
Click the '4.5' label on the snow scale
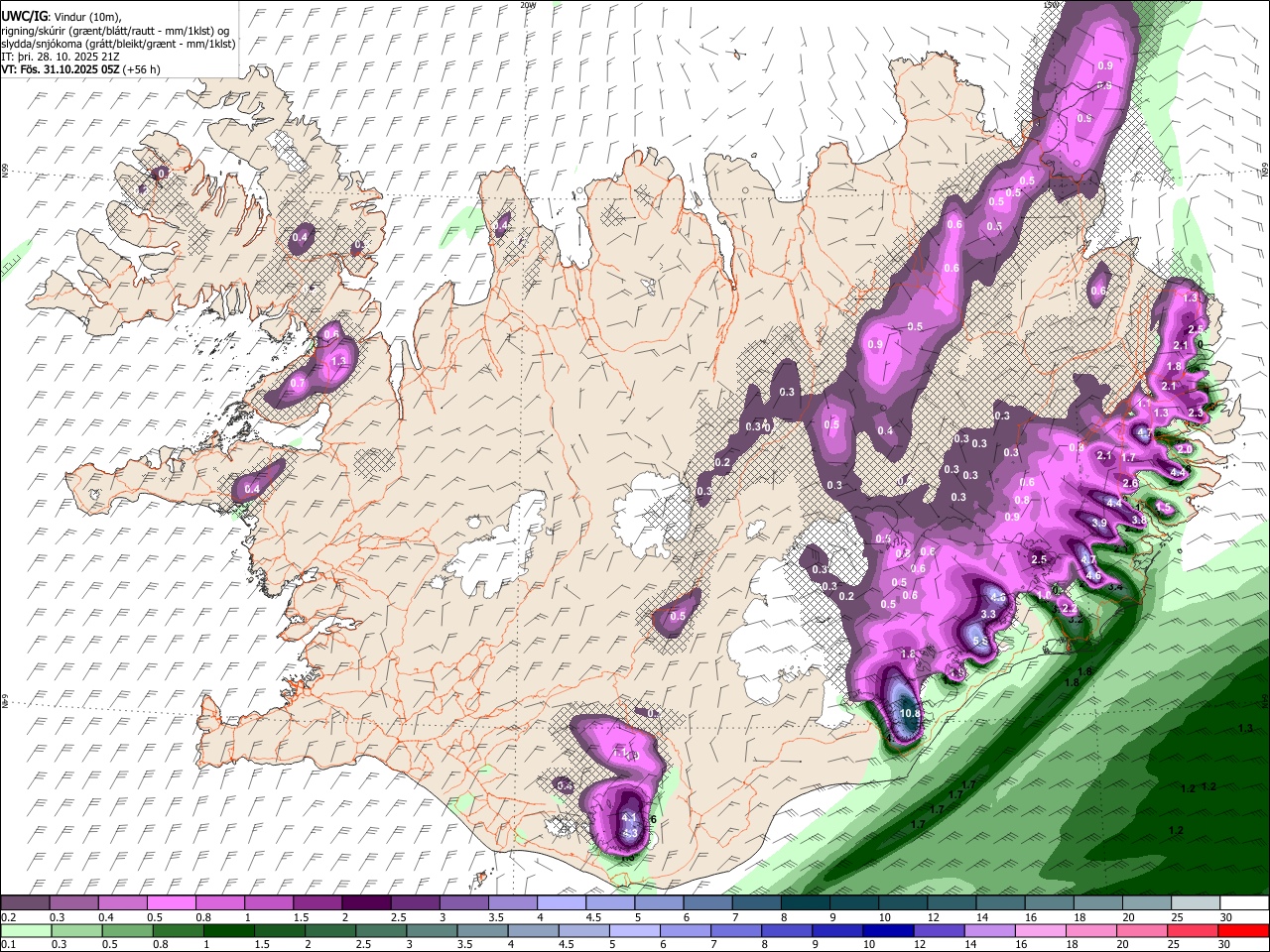[593, 917]
